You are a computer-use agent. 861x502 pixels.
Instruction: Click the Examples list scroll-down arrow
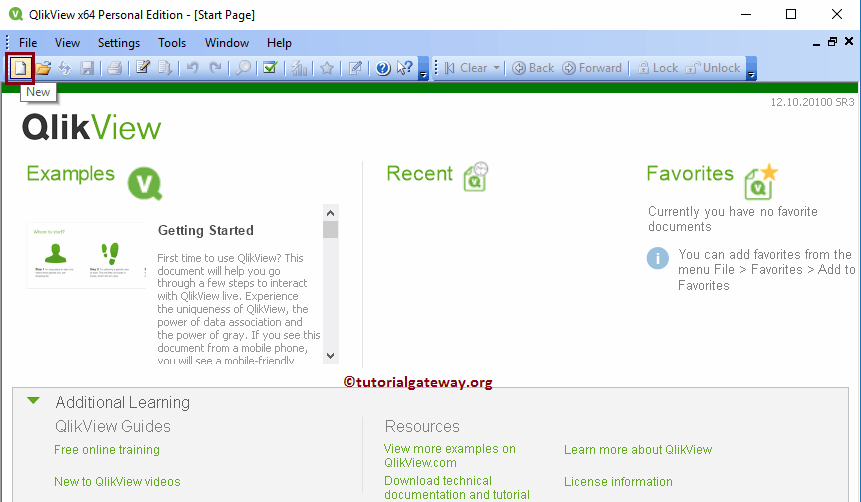tap(331, 355)
